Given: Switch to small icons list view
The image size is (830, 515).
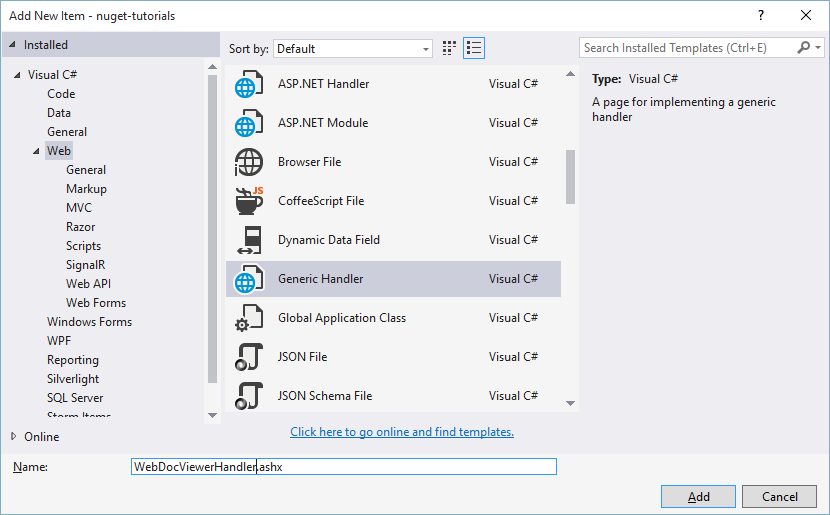Looking at the screenshot, I should tap(474, 48).
